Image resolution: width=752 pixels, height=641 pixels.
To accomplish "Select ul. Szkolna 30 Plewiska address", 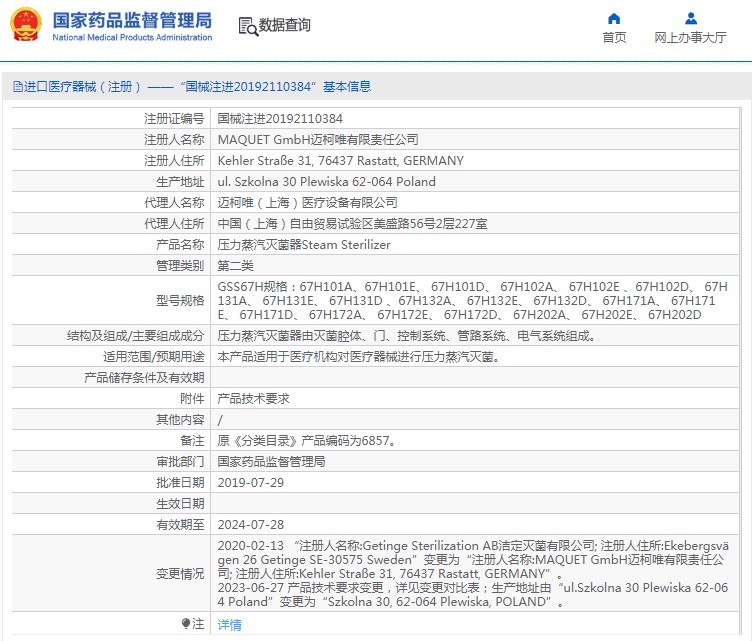I will pyautogui.click(x=327, y=182).
